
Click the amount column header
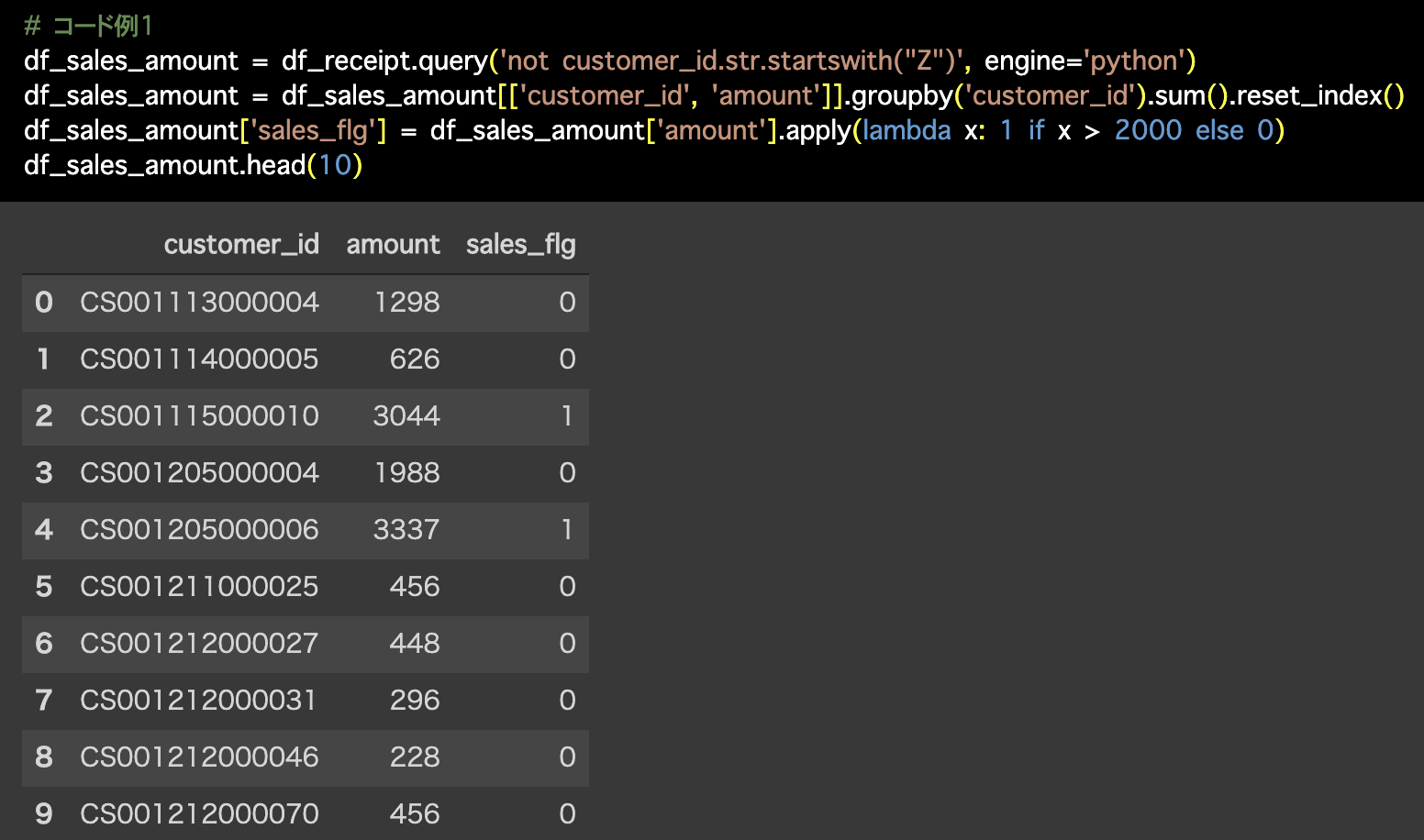[393, 245]
